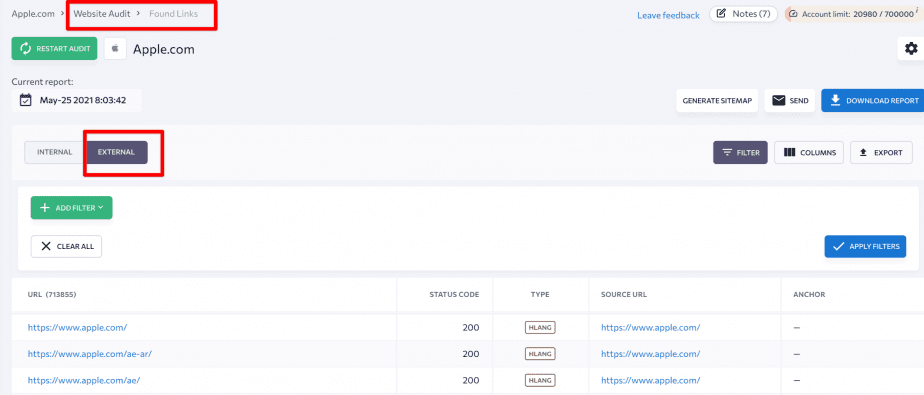Click the Source URL column header
The width and height of the screenshot is (924, 395).
point(625,294)
